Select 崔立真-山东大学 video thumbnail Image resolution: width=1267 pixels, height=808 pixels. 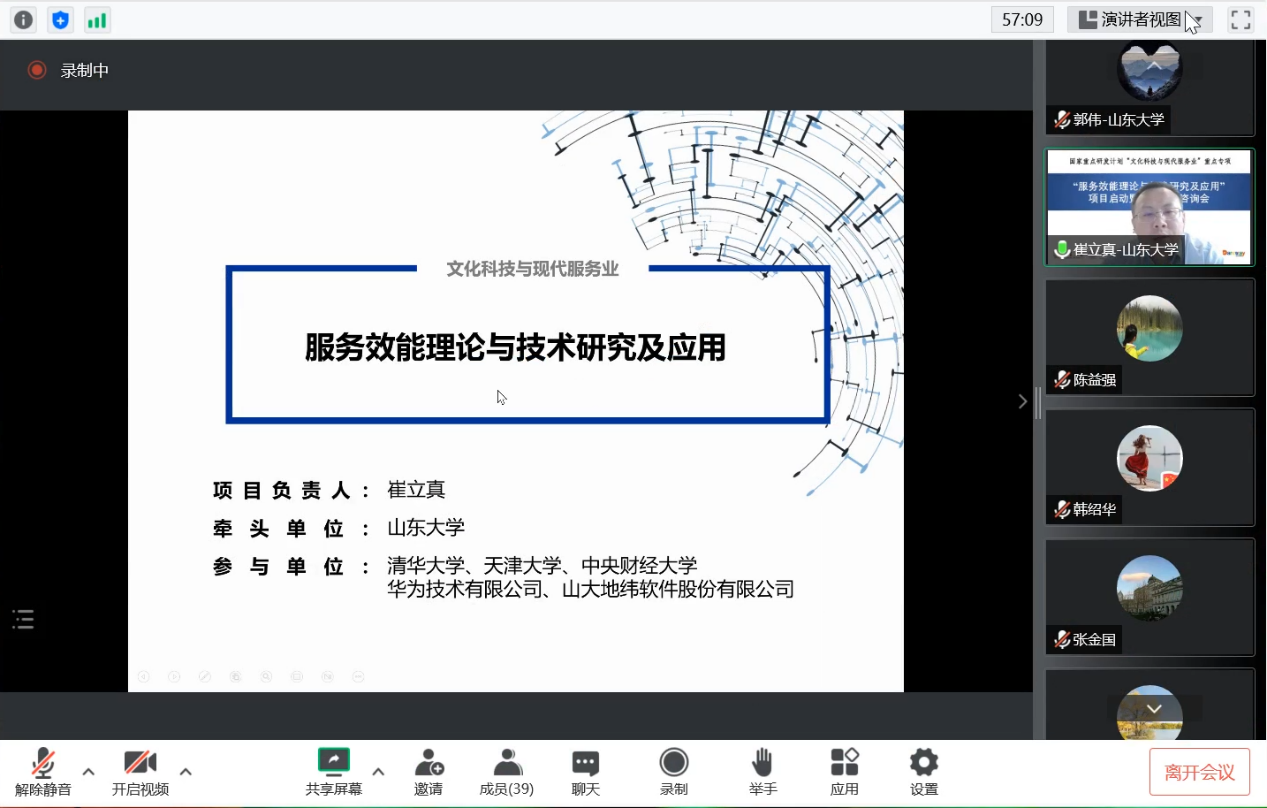pyautogui.click(x=1149, y=208)
